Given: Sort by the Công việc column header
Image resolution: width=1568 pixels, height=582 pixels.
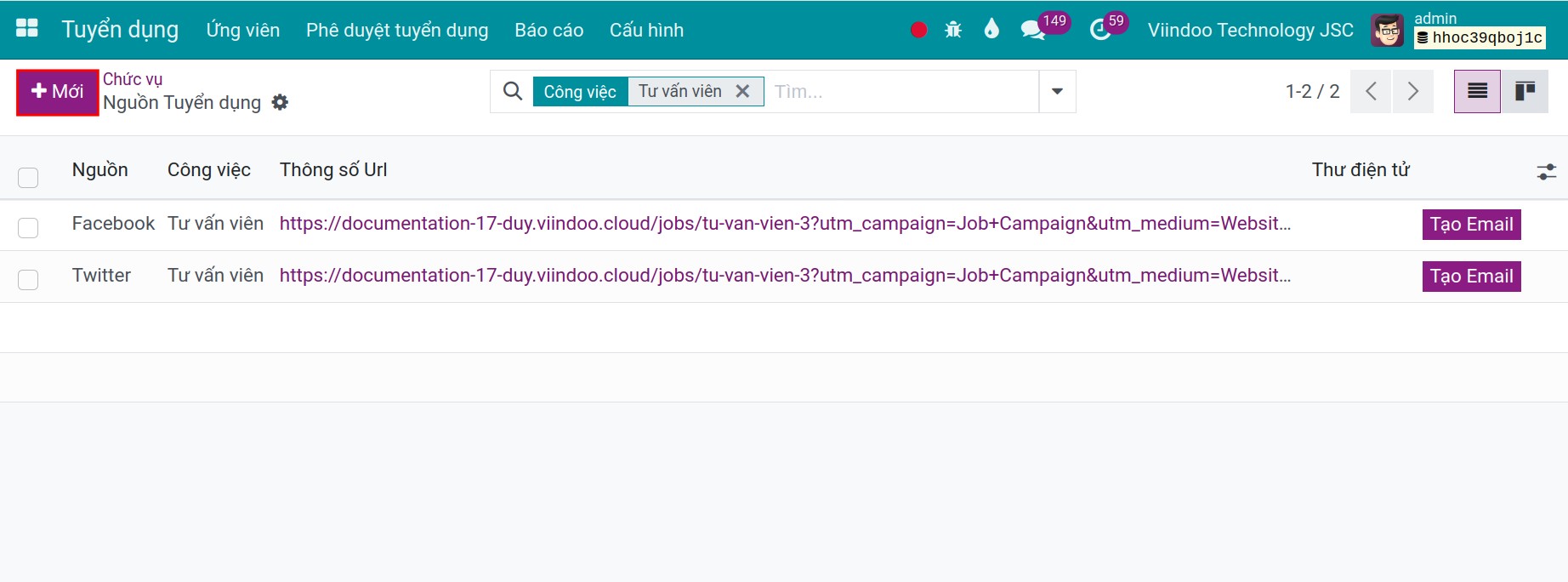Looking at the screenshot, I should 209,169.
